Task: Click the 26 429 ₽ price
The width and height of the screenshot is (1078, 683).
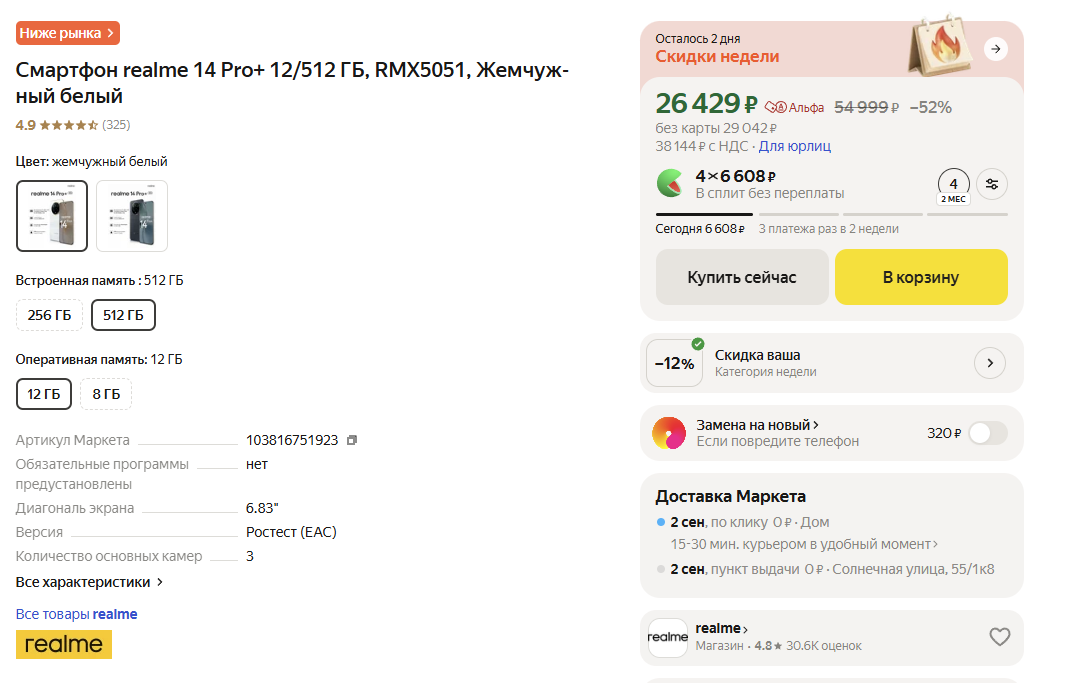Action: (706, 104)
